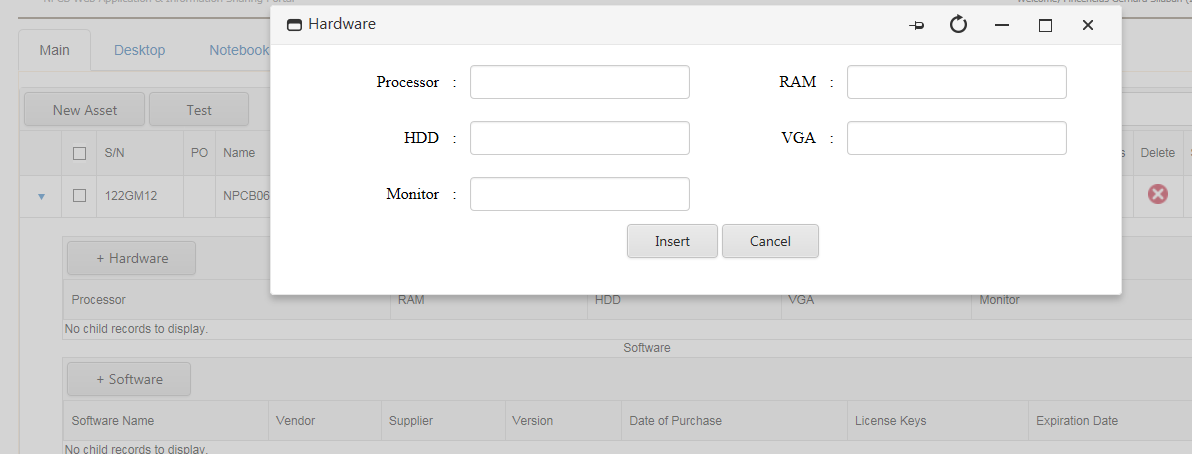This screenshot has width=1192, height=454.
Task: Click the HDD input box
Action: point(579,138)
